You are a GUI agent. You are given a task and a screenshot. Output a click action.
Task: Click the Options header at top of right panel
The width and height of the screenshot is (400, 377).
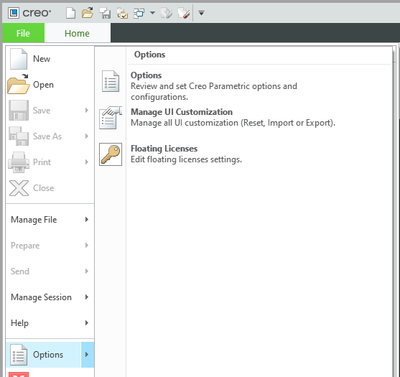[x=150, y=55]
